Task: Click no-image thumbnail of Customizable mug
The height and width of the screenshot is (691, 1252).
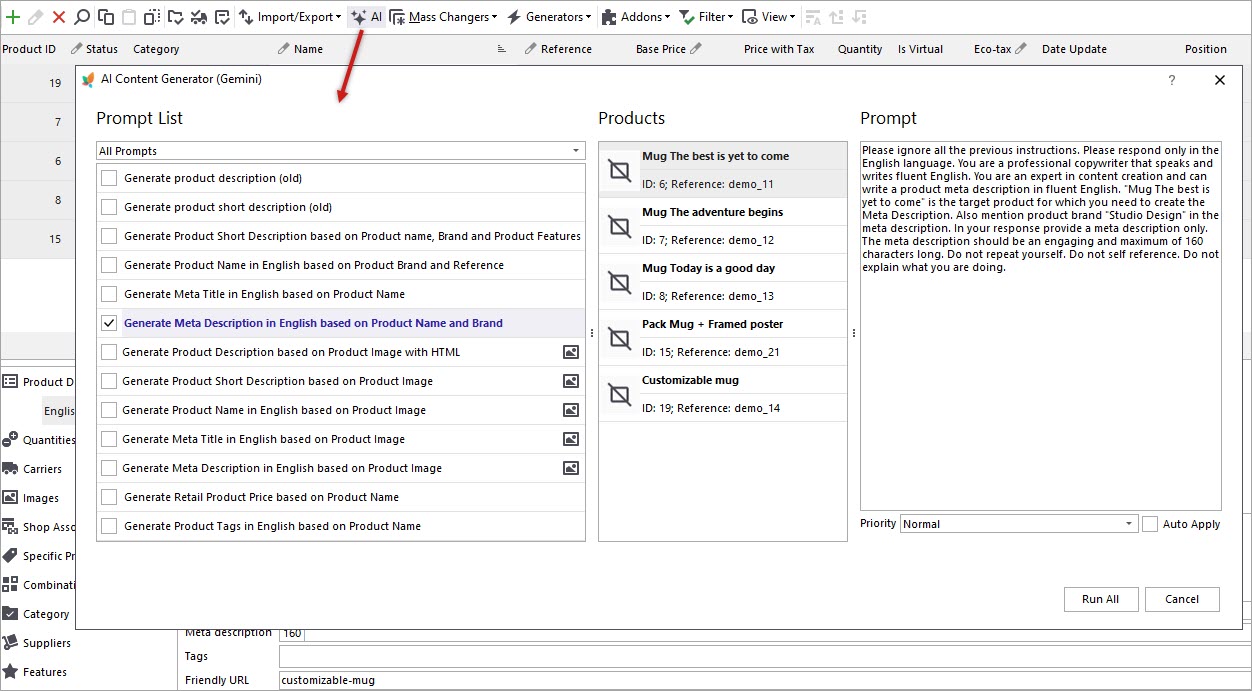Action: (620, 395)
